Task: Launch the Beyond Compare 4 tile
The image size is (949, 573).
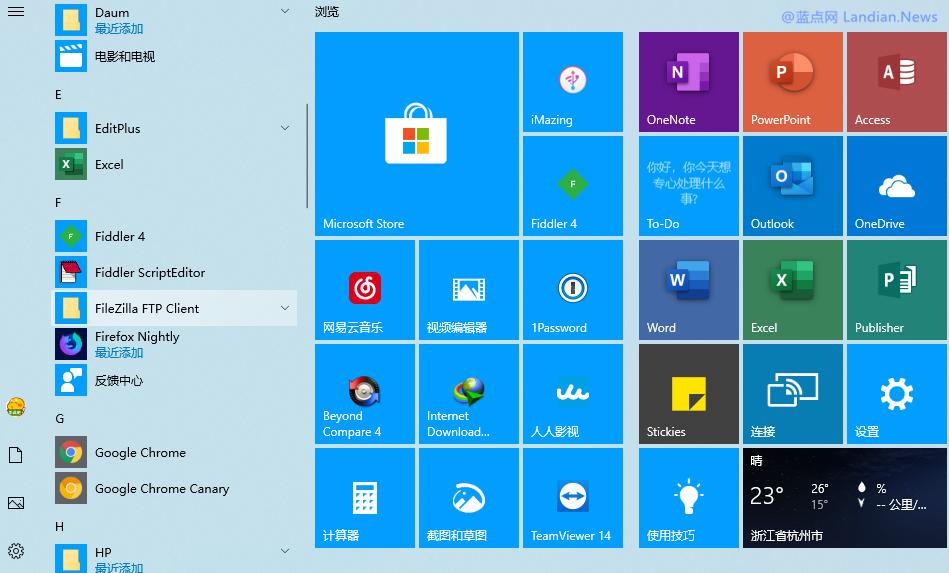Action: [x=364, y=394]
